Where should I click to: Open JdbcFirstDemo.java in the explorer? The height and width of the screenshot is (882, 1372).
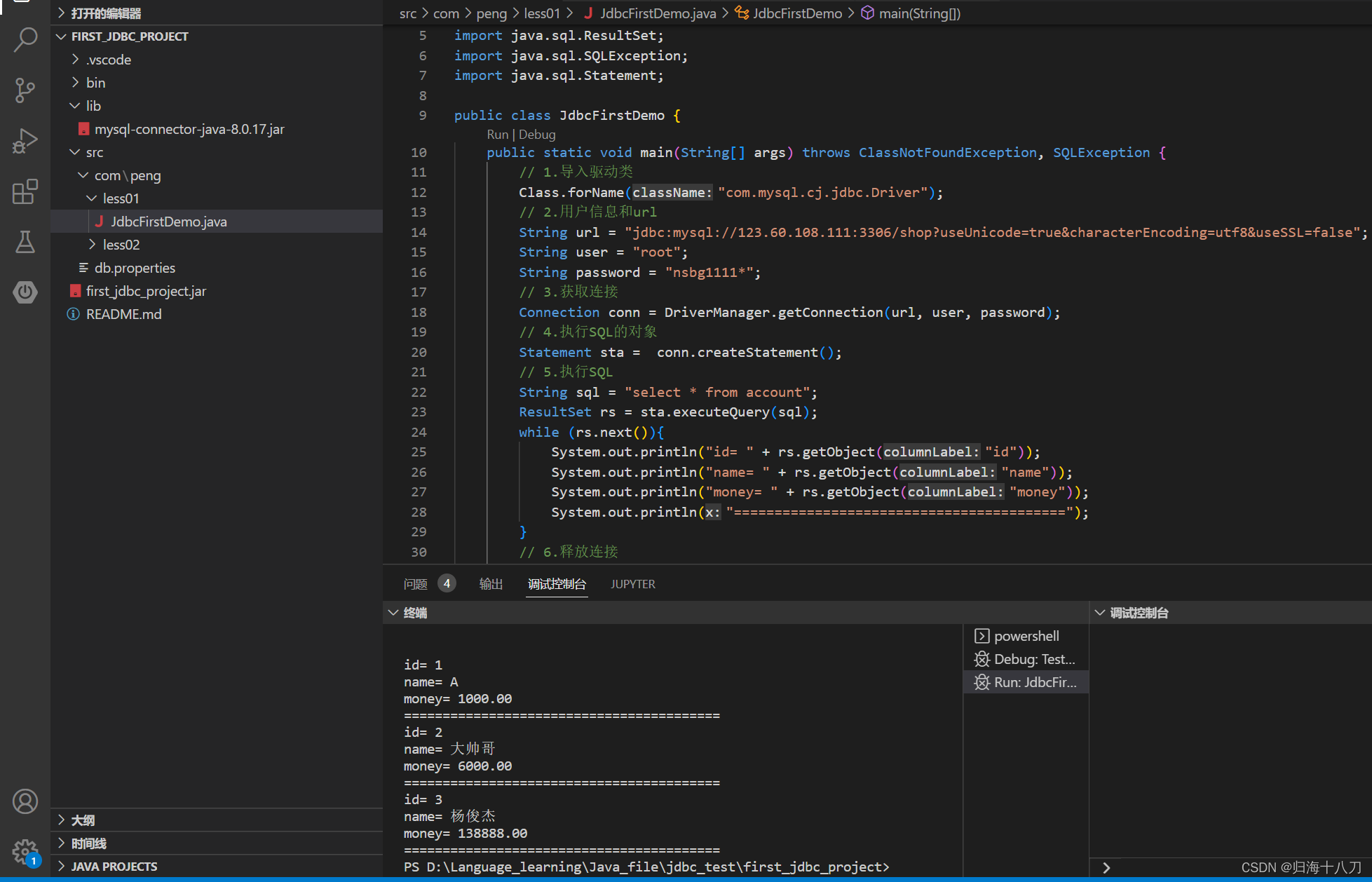(x=217, y=222)
